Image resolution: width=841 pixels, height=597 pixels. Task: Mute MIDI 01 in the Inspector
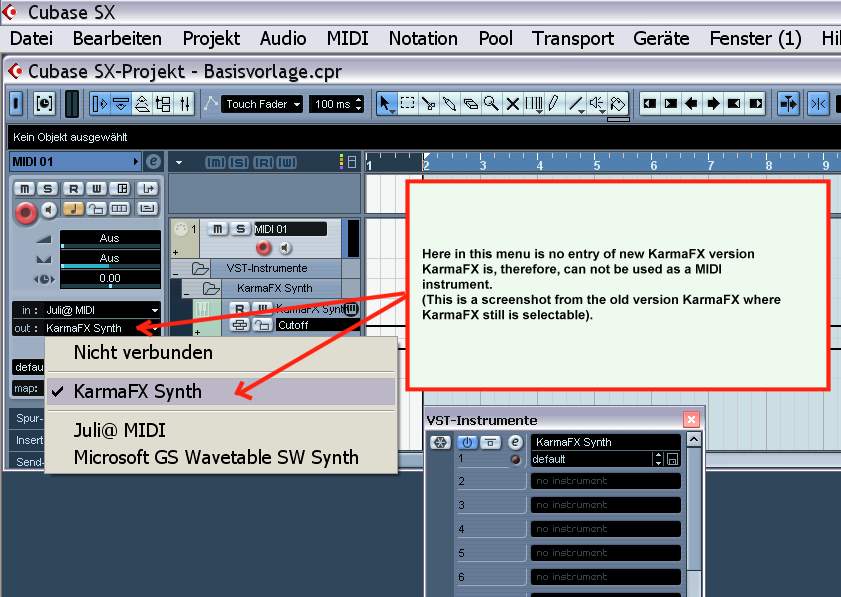[x=25, y=188]
